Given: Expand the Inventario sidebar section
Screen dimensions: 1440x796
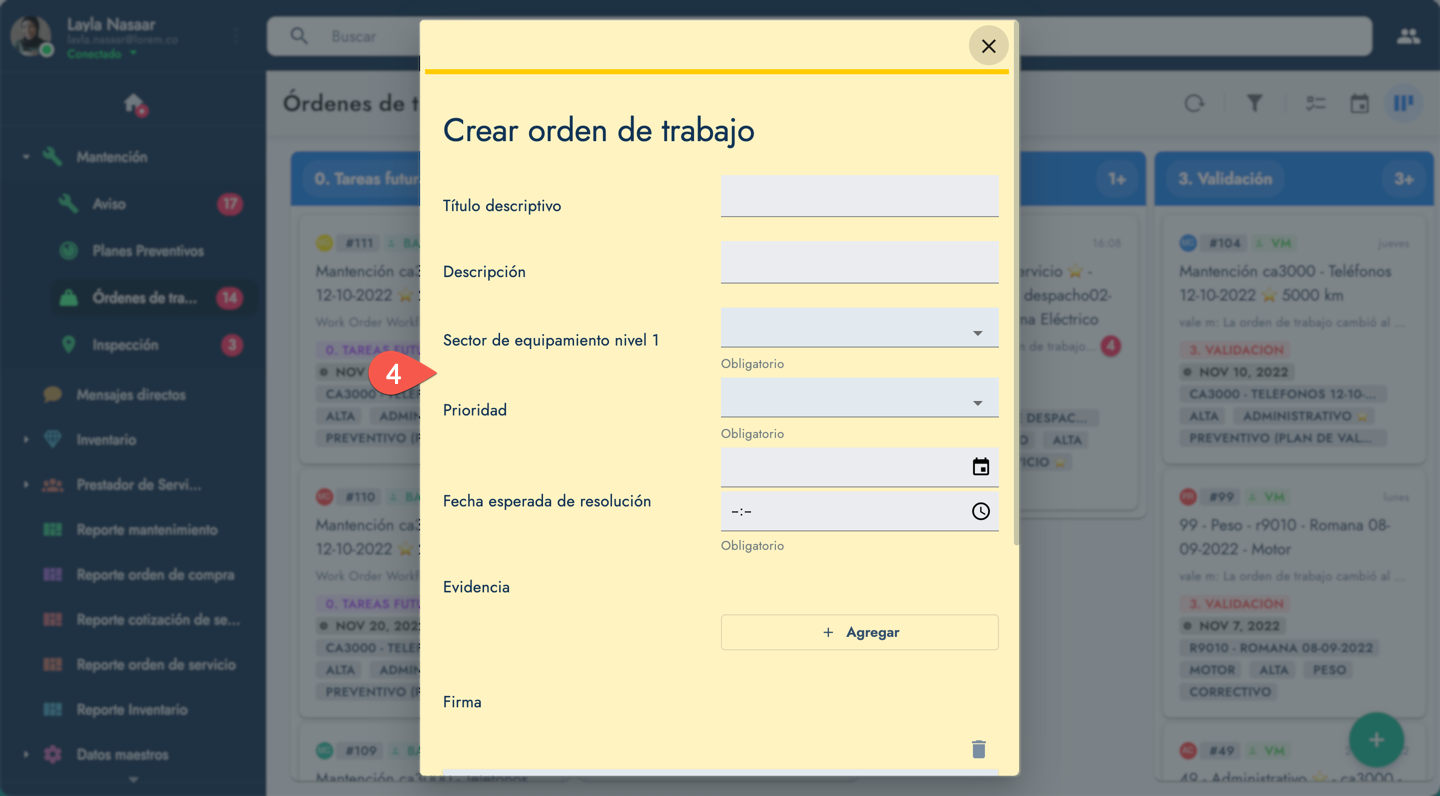Looking at the screenshot, I should [26, 440].
